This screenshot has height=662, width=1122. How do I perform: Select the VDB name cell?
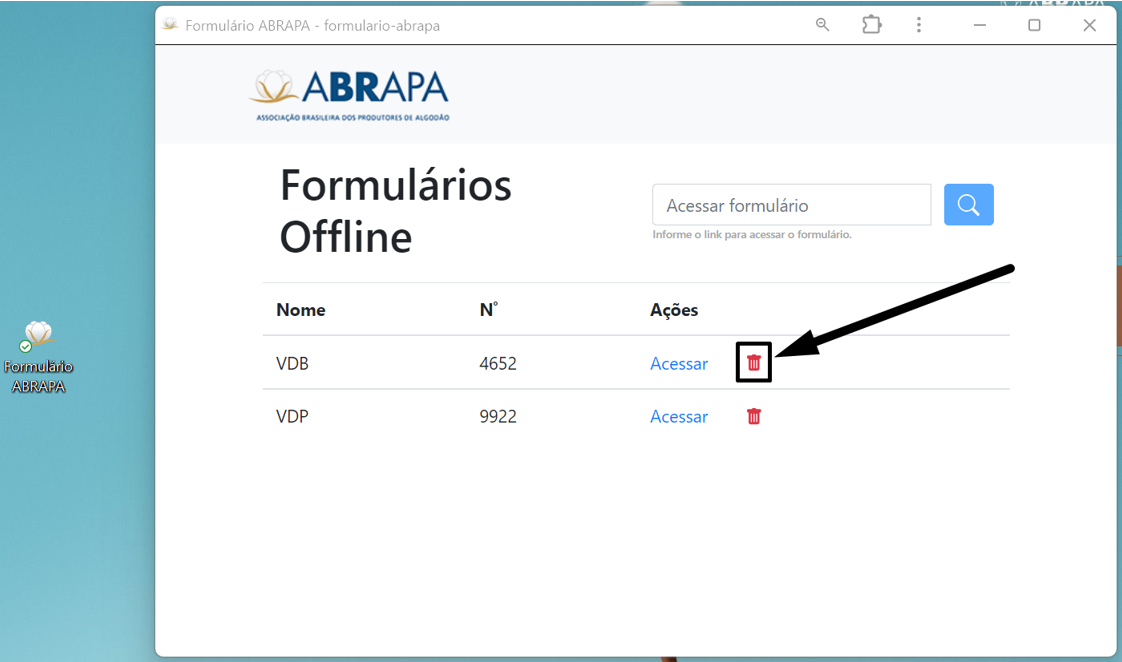point(293,364)
